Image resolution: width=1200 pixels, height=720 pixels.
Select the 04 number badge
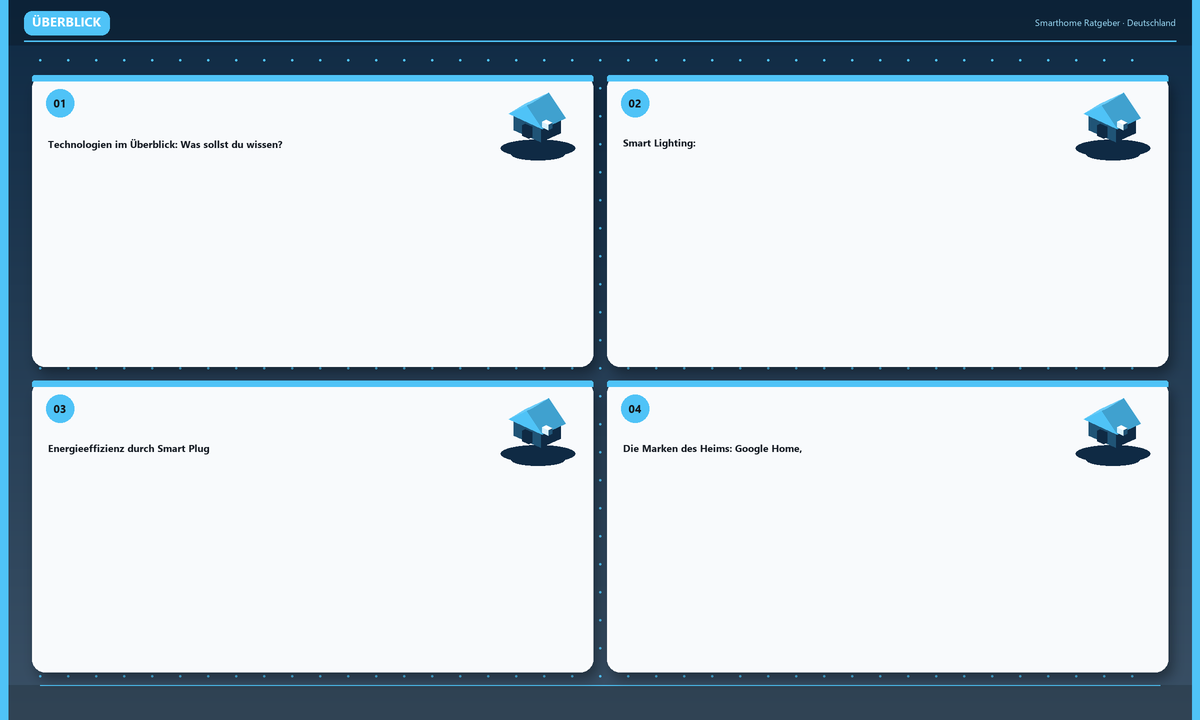(635, 409)
